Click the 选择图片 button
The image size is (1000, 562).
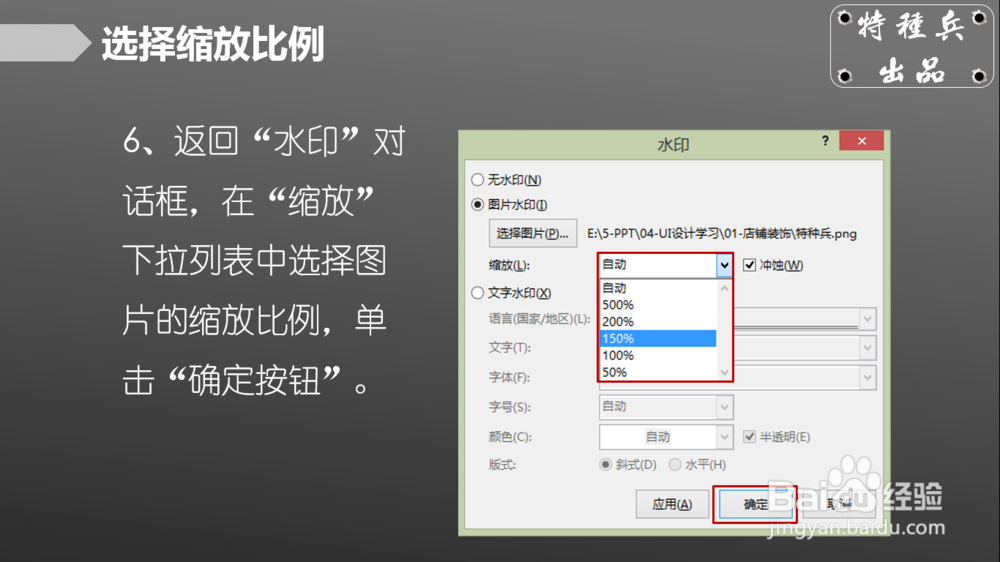tap(533, 233)
